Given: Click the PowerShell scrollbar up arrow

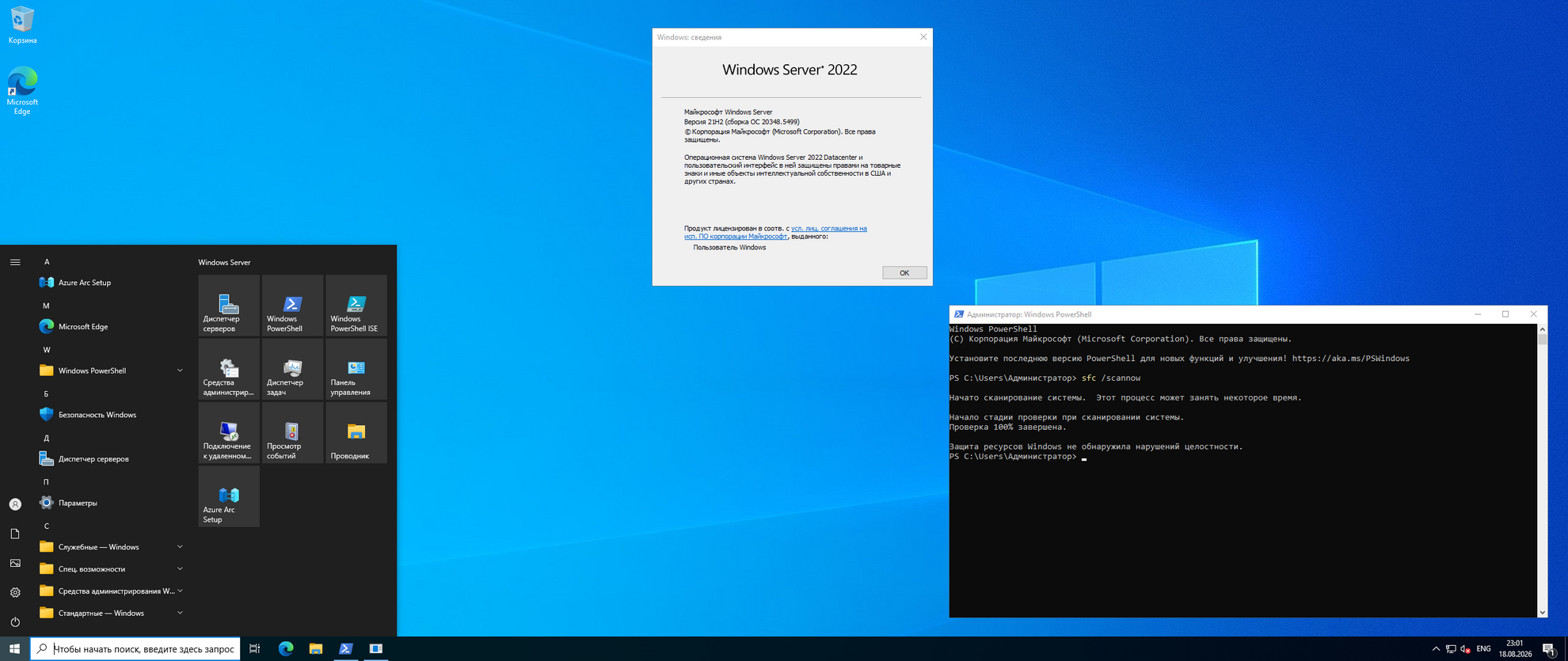Looking at the screenshot, I should [1542, 329].
